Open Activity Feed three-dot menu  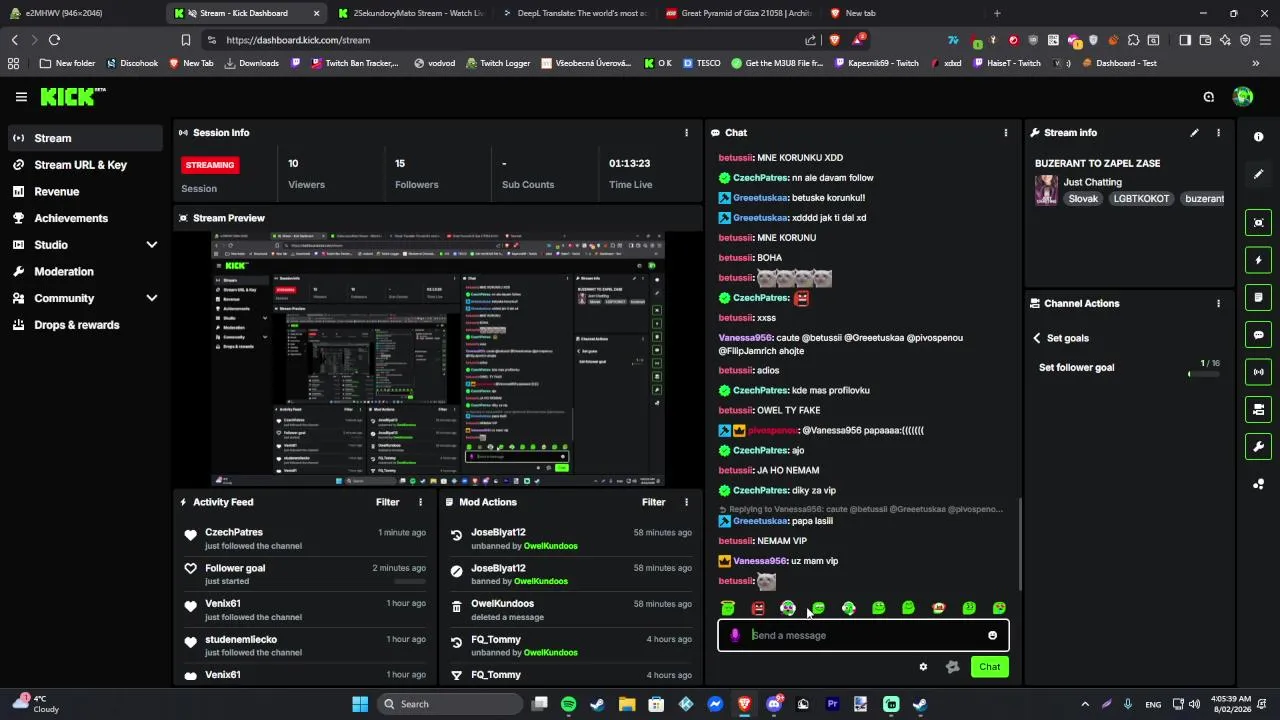coord(420,502)
